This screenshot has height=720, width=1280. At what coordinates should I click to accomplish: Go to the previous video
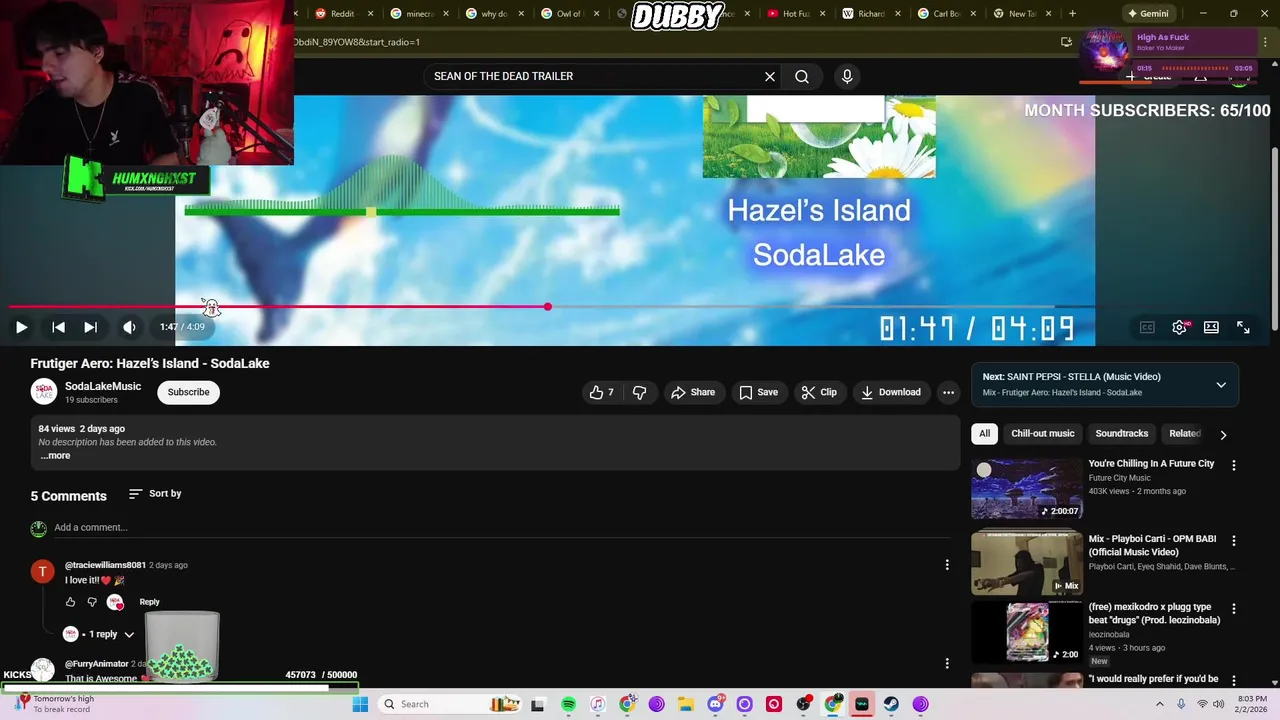coord(58,327)
